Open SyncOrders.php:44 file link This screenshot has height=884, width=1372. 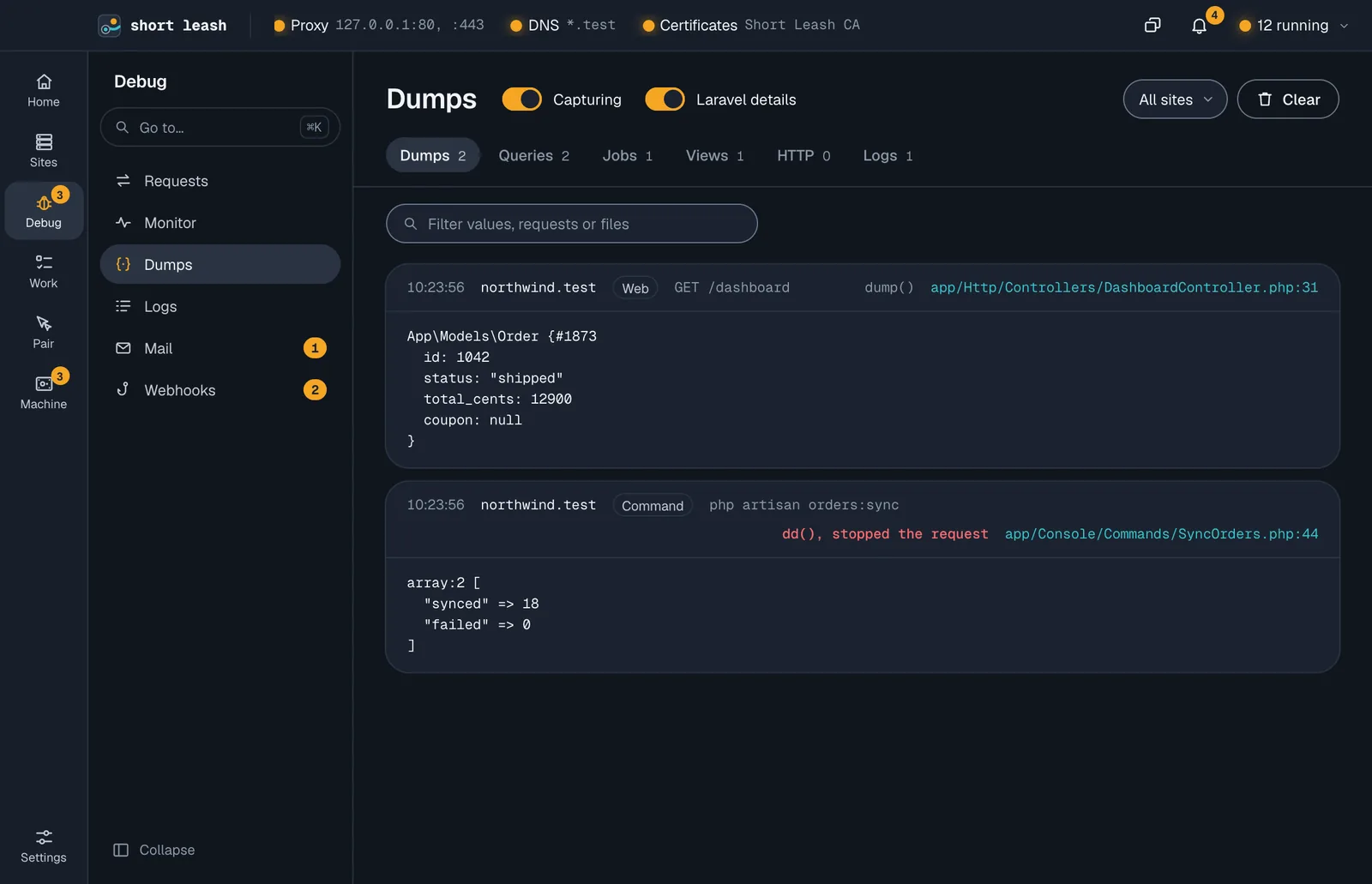click(1161, 534)
